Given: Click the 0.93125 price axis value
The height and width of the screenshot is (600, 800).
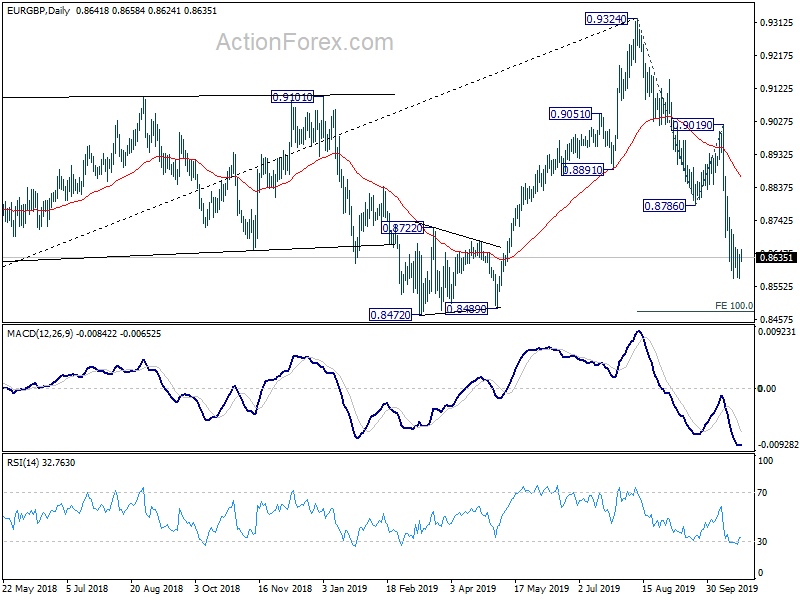Looking at the screenshot, I should coord(777,22).
